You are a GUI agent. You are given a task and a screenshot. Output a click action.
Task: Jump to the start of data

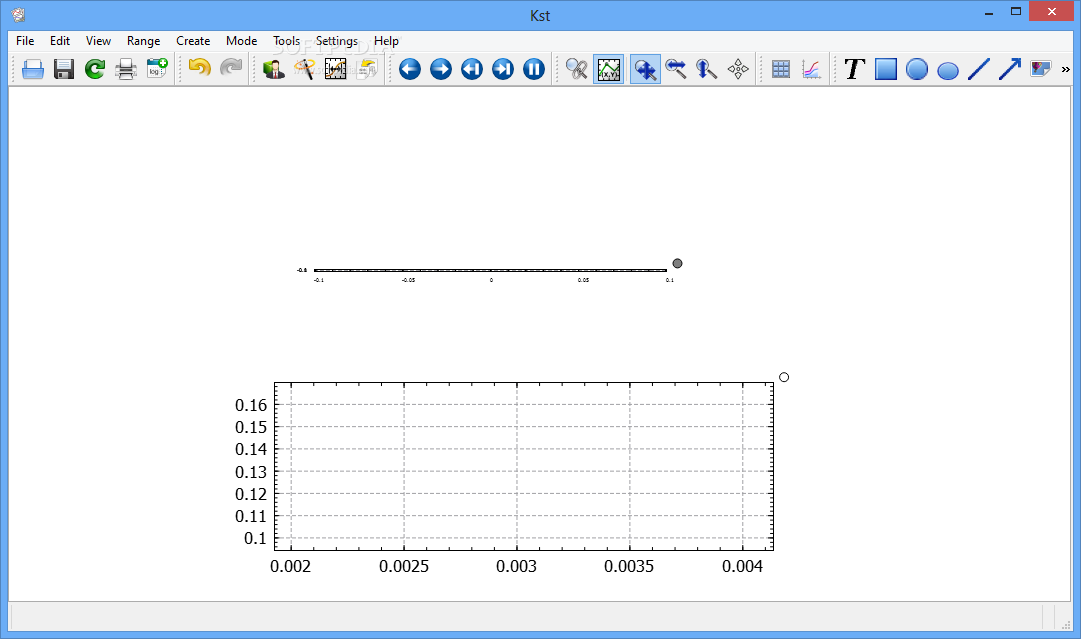tap(472, 69)
